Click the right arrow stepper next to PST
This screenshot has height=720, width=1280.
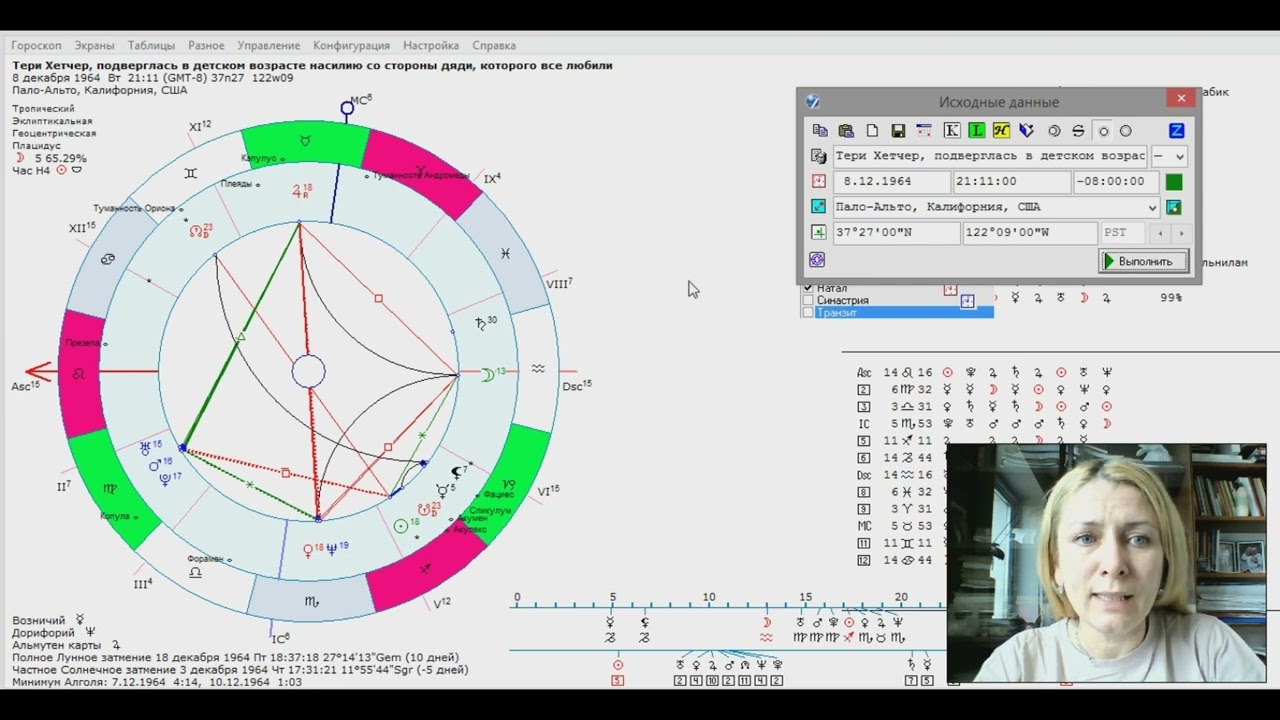[1181, 233]
